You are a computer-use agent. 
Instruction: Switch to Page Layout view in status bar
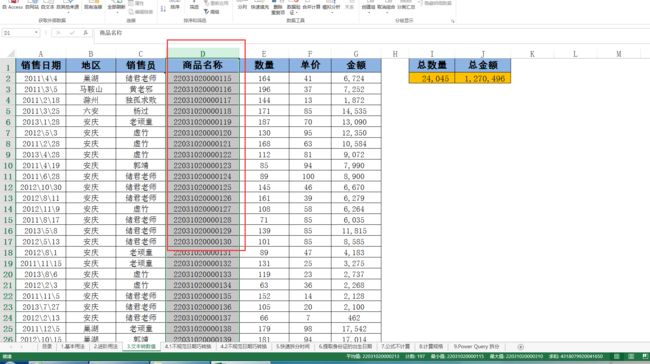coord(631,357)
